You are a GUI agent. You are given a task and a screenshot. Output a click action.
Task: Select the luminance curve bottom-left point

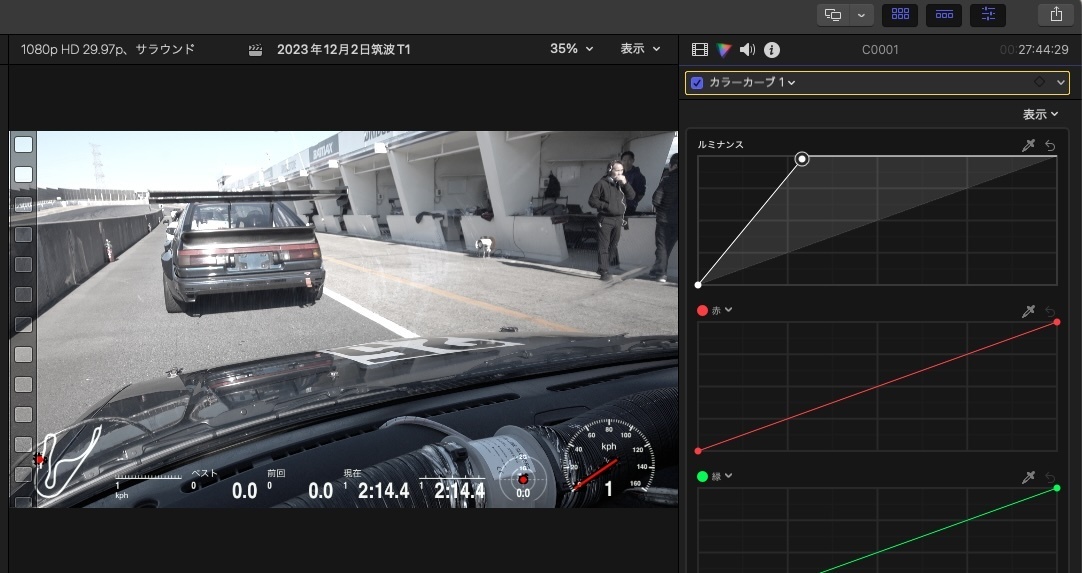[698, 284]
